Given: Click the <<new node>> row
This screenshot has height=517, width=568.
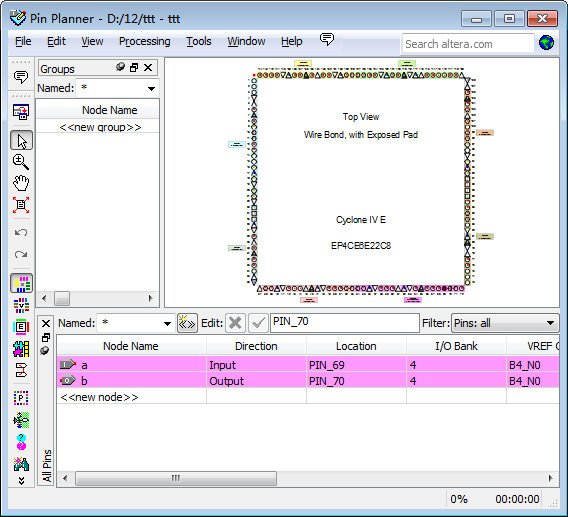Looking at the screenshot, I should (x=131, y=397).
